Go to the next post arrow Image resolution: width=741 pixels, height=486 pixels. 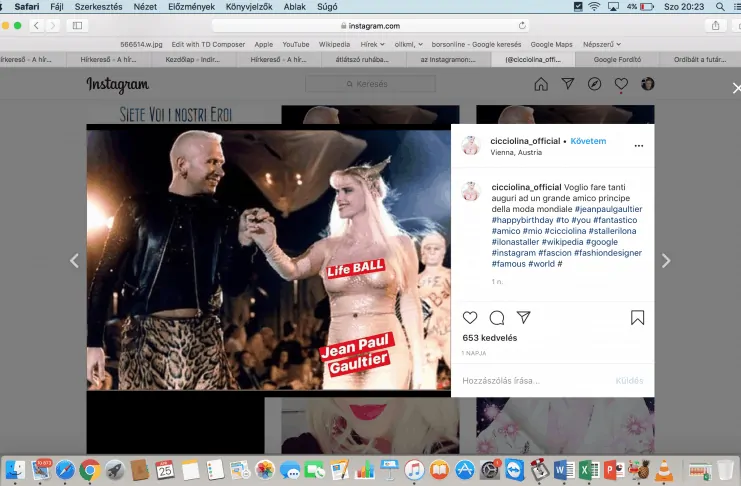coord(666,260)
